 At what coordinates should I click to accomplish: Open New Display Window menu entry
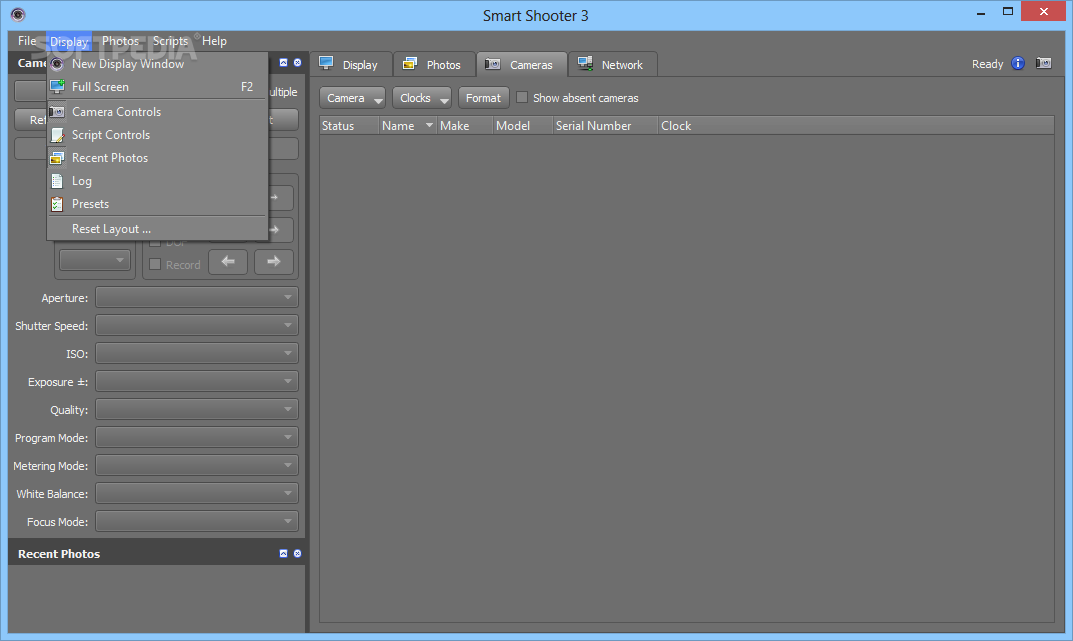coord(157,64)
